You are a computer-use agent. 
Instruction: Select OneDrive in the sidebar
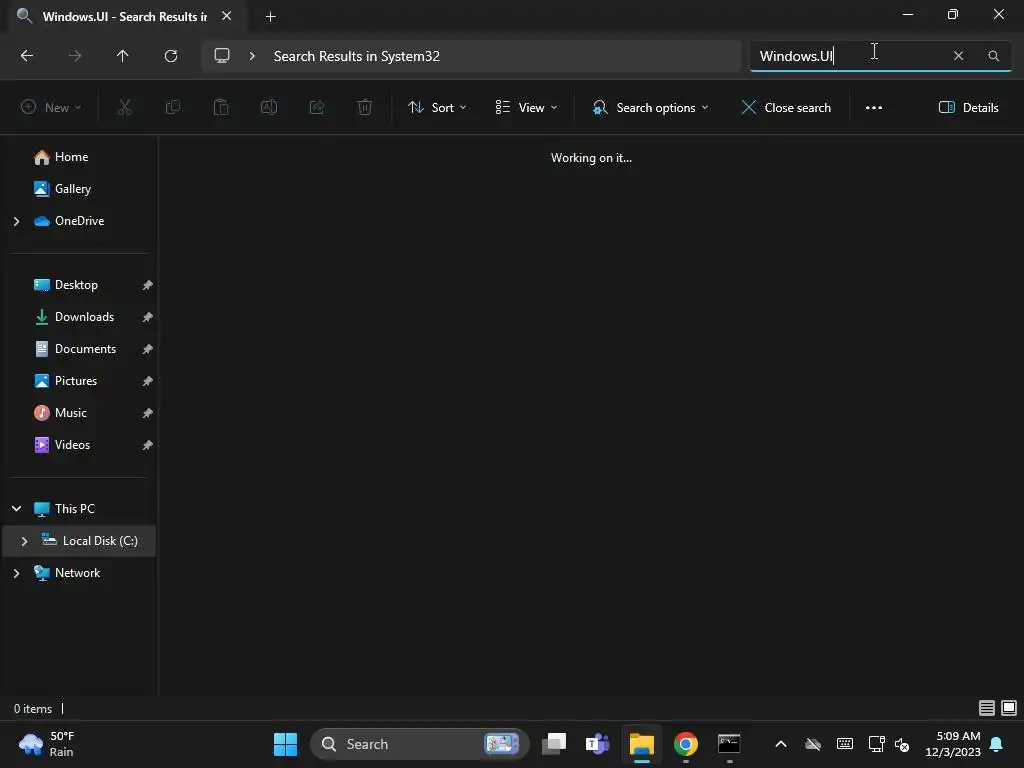coord(80,221)
